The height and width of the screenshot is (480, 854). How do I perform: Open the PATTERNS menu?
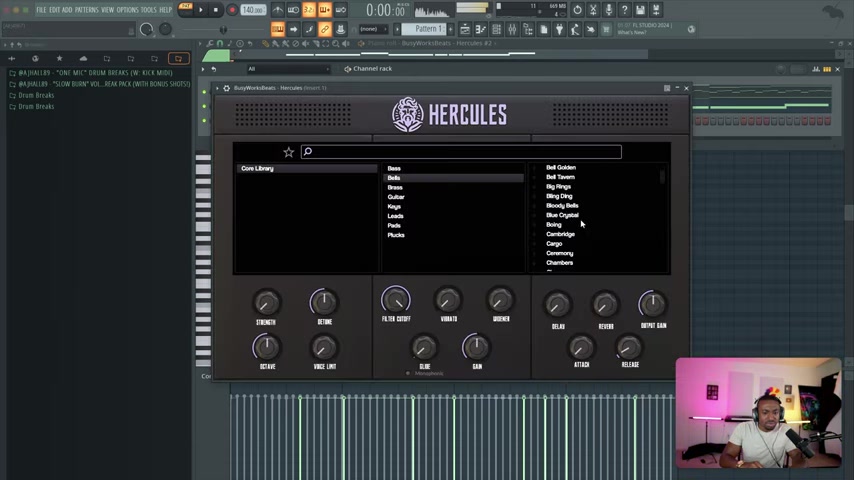click(87, 10)
